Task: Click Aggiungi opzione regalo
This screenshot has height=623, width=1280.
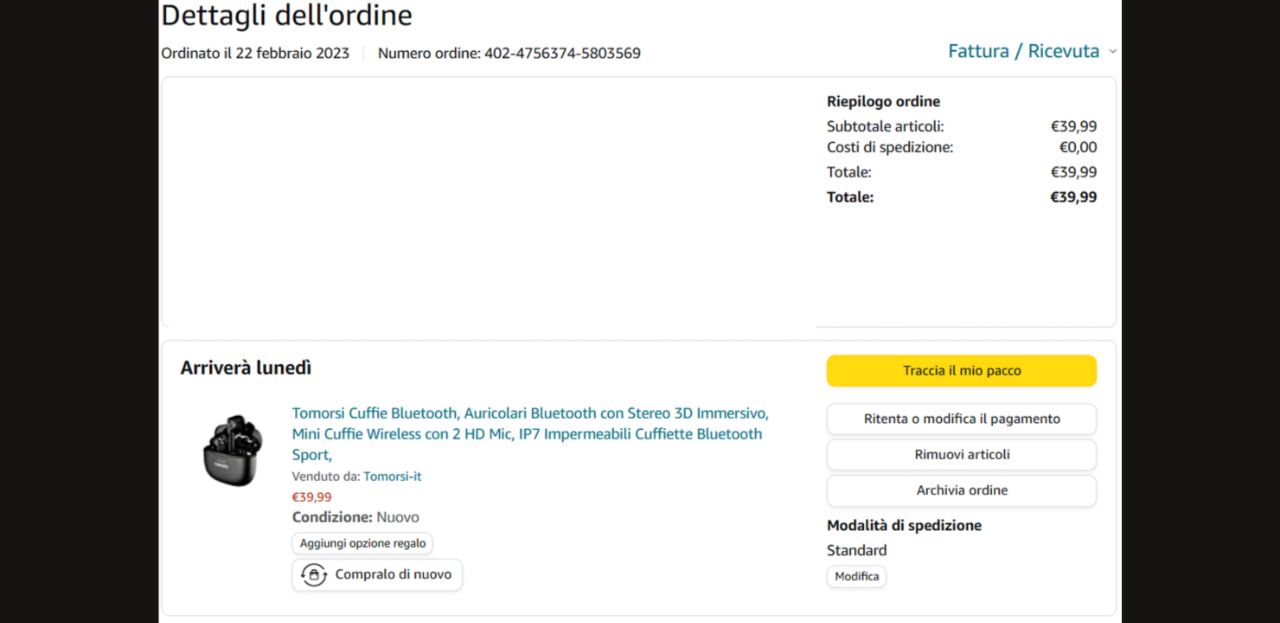Action: 362,544
